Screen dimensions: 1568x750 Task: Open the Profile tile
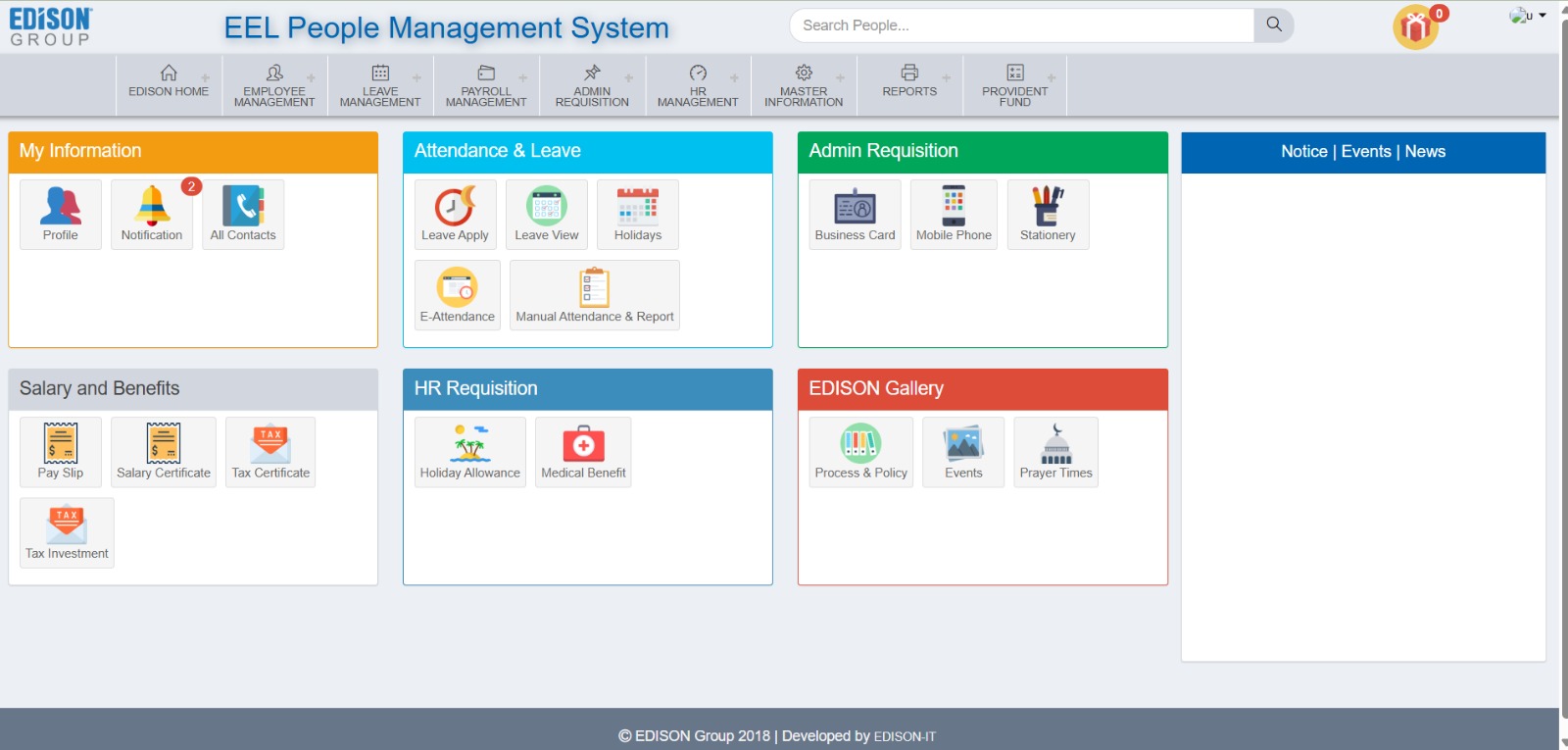click(x=61, y=215)
